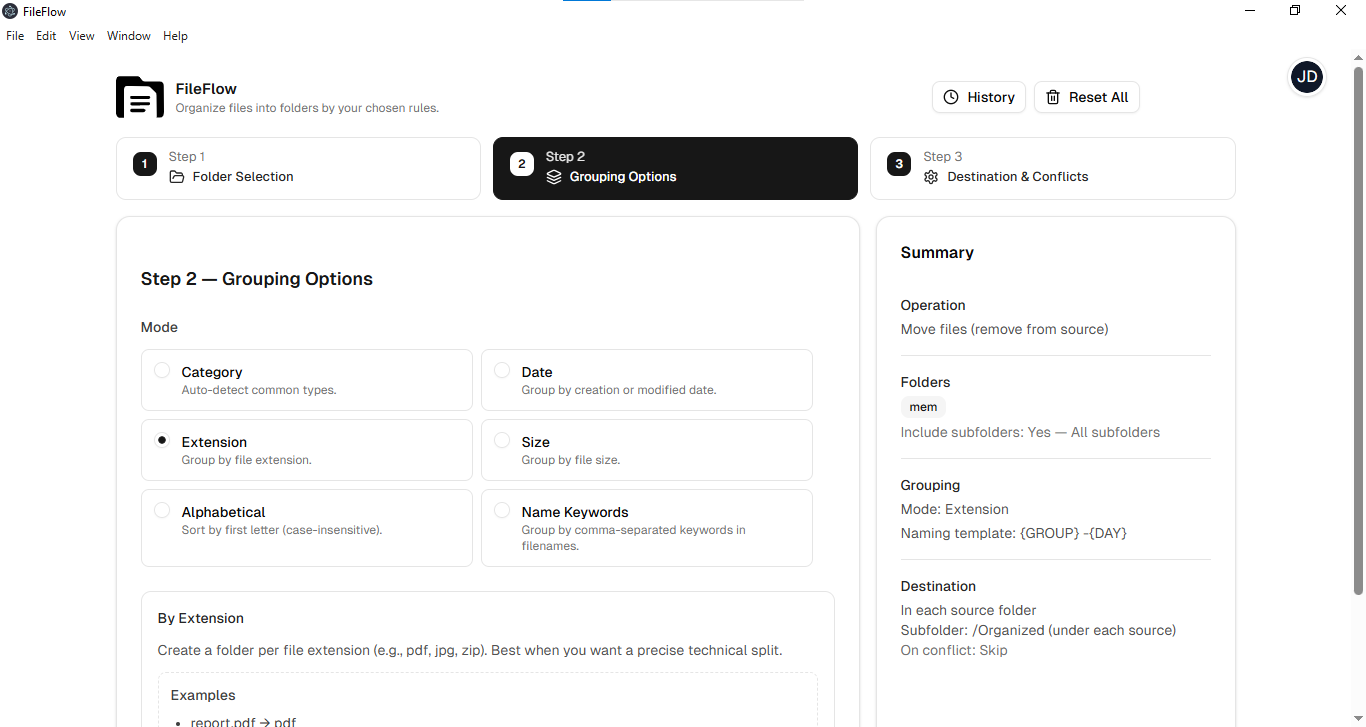Viewport: 1366px width, 727px height.
Task: Click the History button
Action: (979, 97)
